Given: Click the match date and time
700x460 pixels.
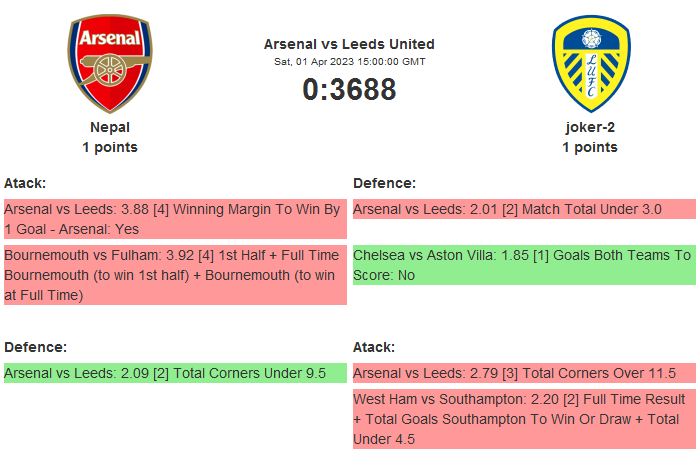Looking at the screenshot, I should click(349, 61).
